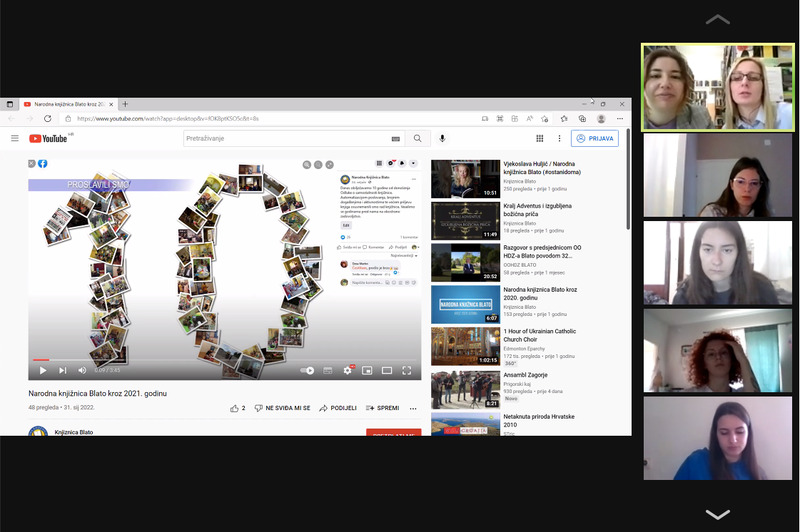Toggle subtitles on the video
The height and width of the screenshot is (532, 800).
[329, 370]
